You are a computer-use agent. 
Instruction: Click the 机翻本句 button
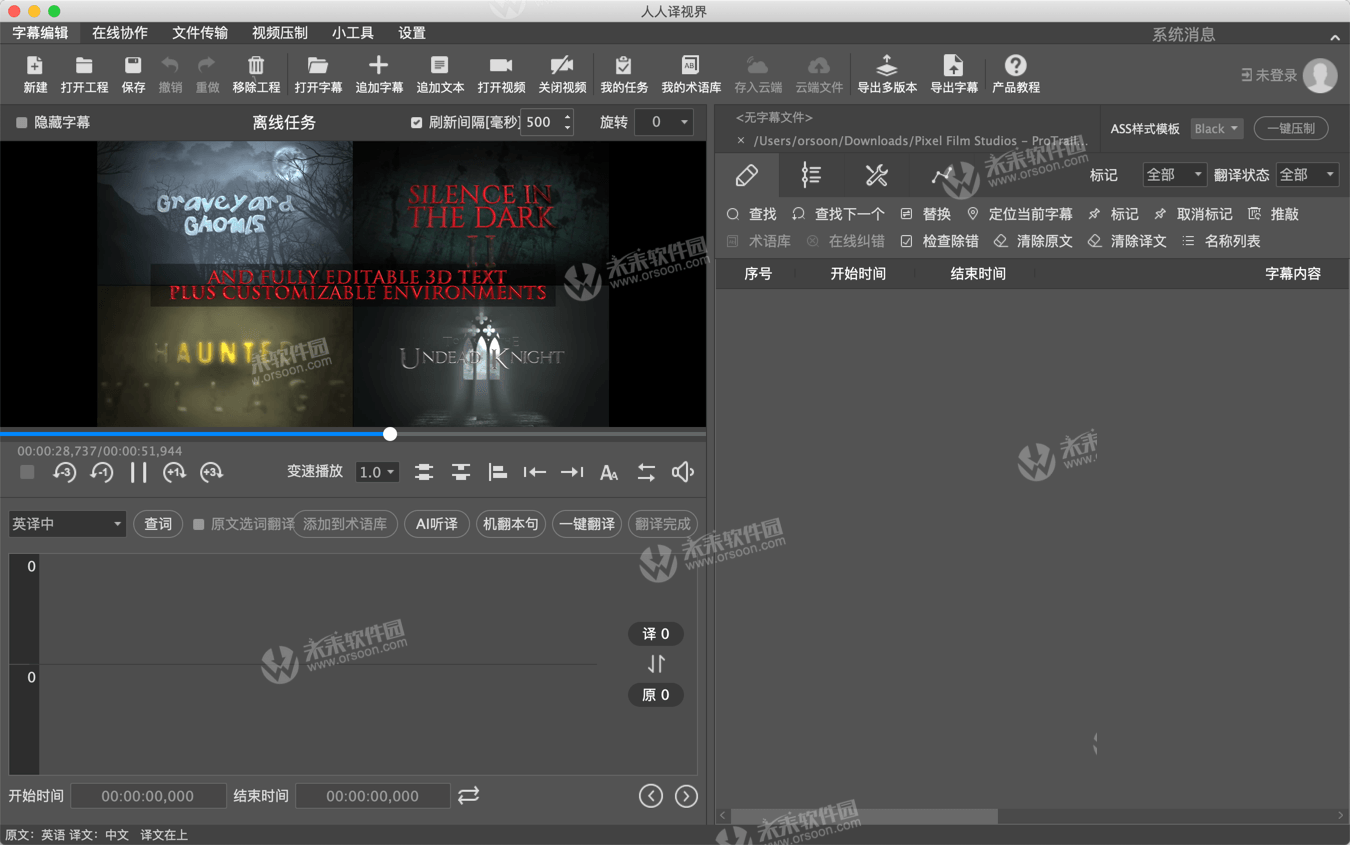[x=511, y=524]
